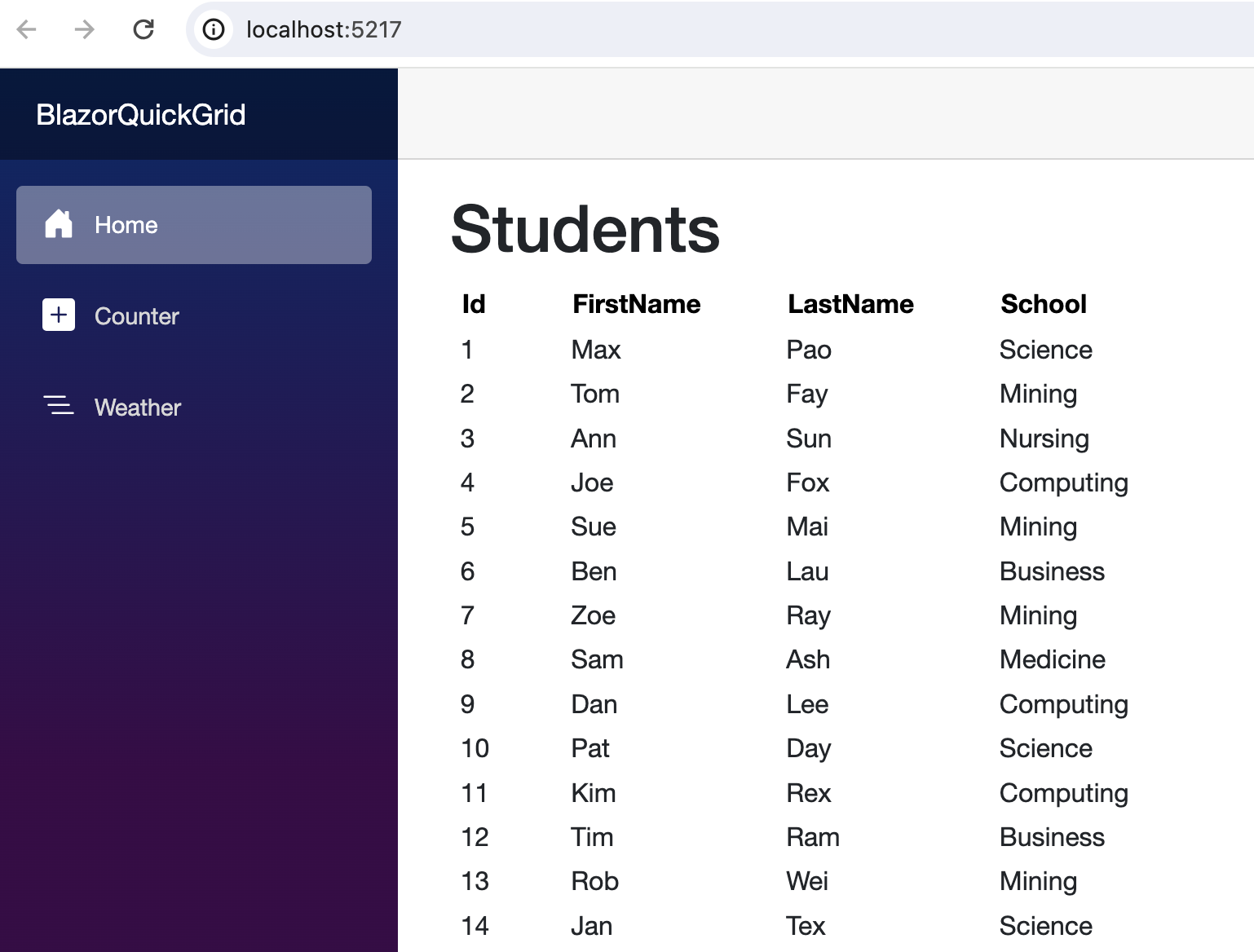1254x952 pixels.
Task: Reload the page with the refresh icon
Action: pyautogui.click(x=144, y=30)
